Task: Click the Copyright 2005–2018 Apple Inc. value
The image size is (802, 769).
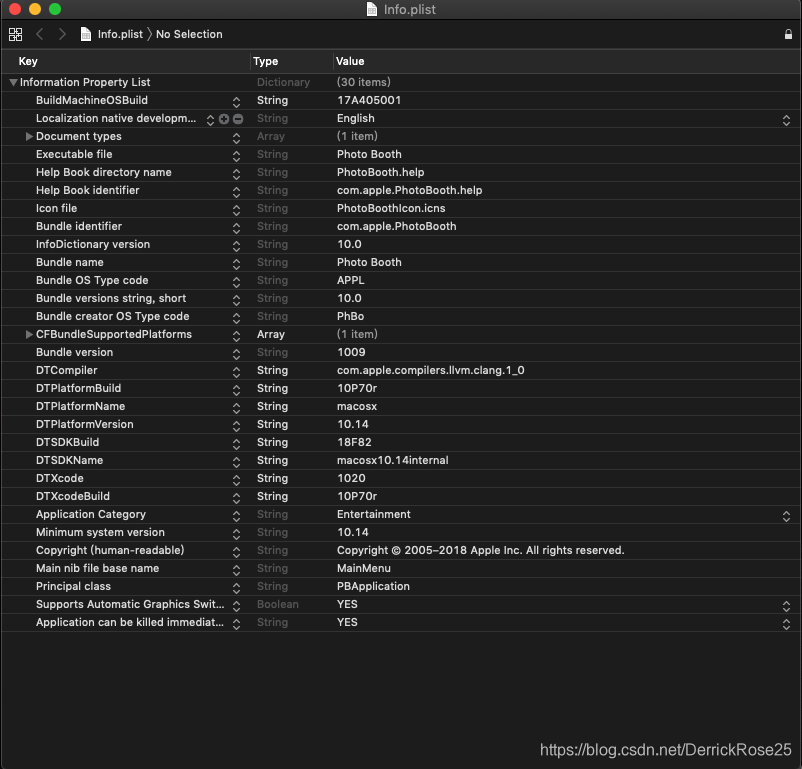Action: (480, 551)
